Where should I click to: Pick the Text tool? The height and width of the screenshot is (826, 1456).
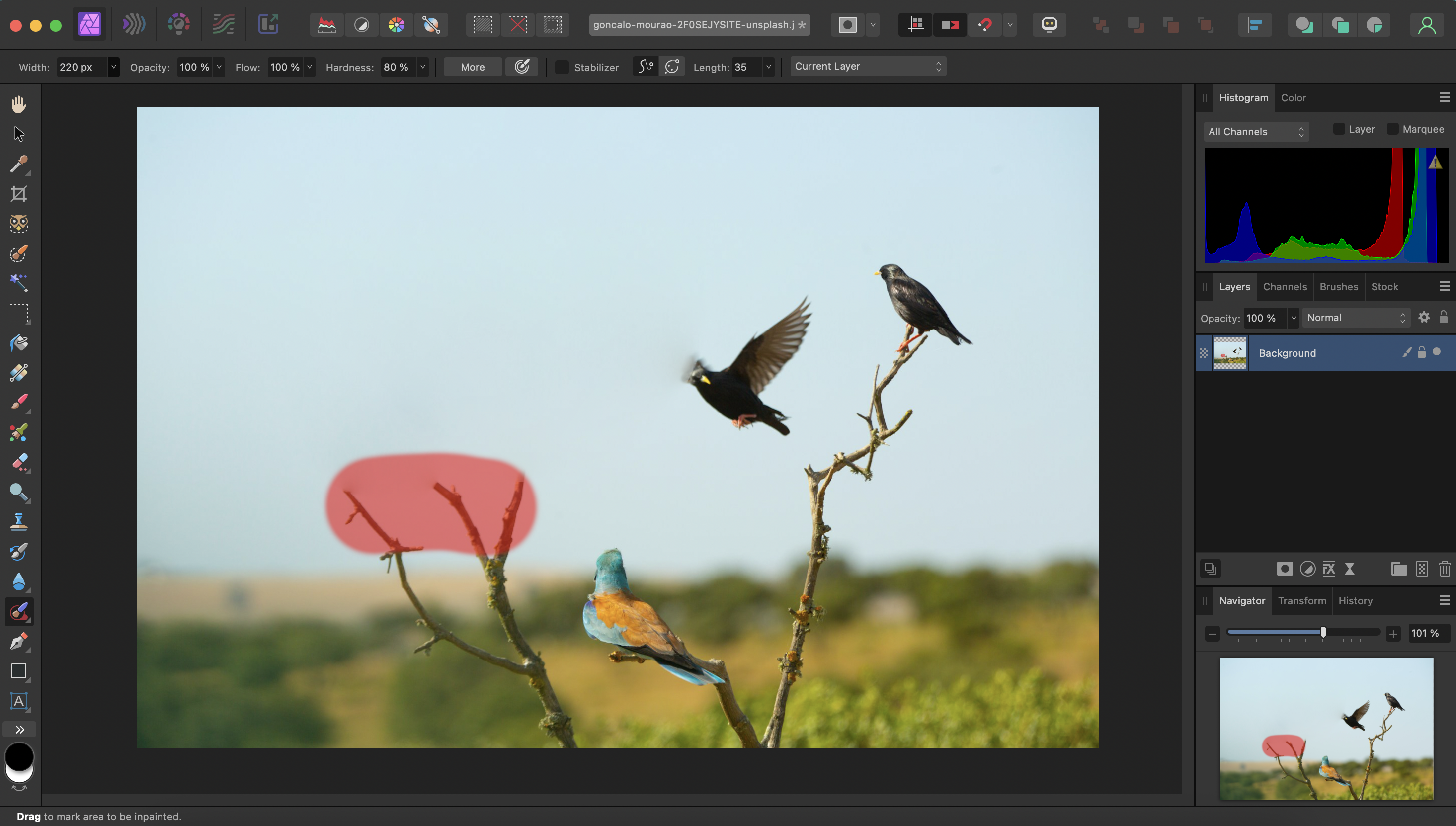click(x=19, y=701)
